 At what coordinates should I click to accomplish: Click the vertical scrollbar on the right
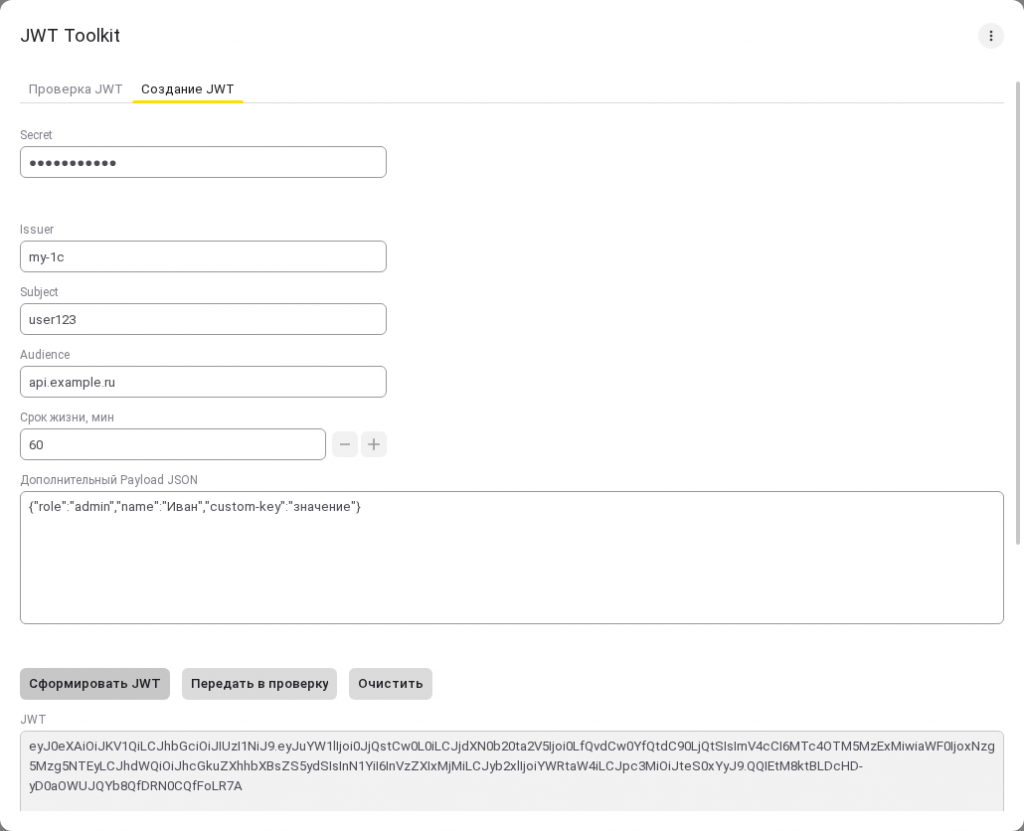1018,312
